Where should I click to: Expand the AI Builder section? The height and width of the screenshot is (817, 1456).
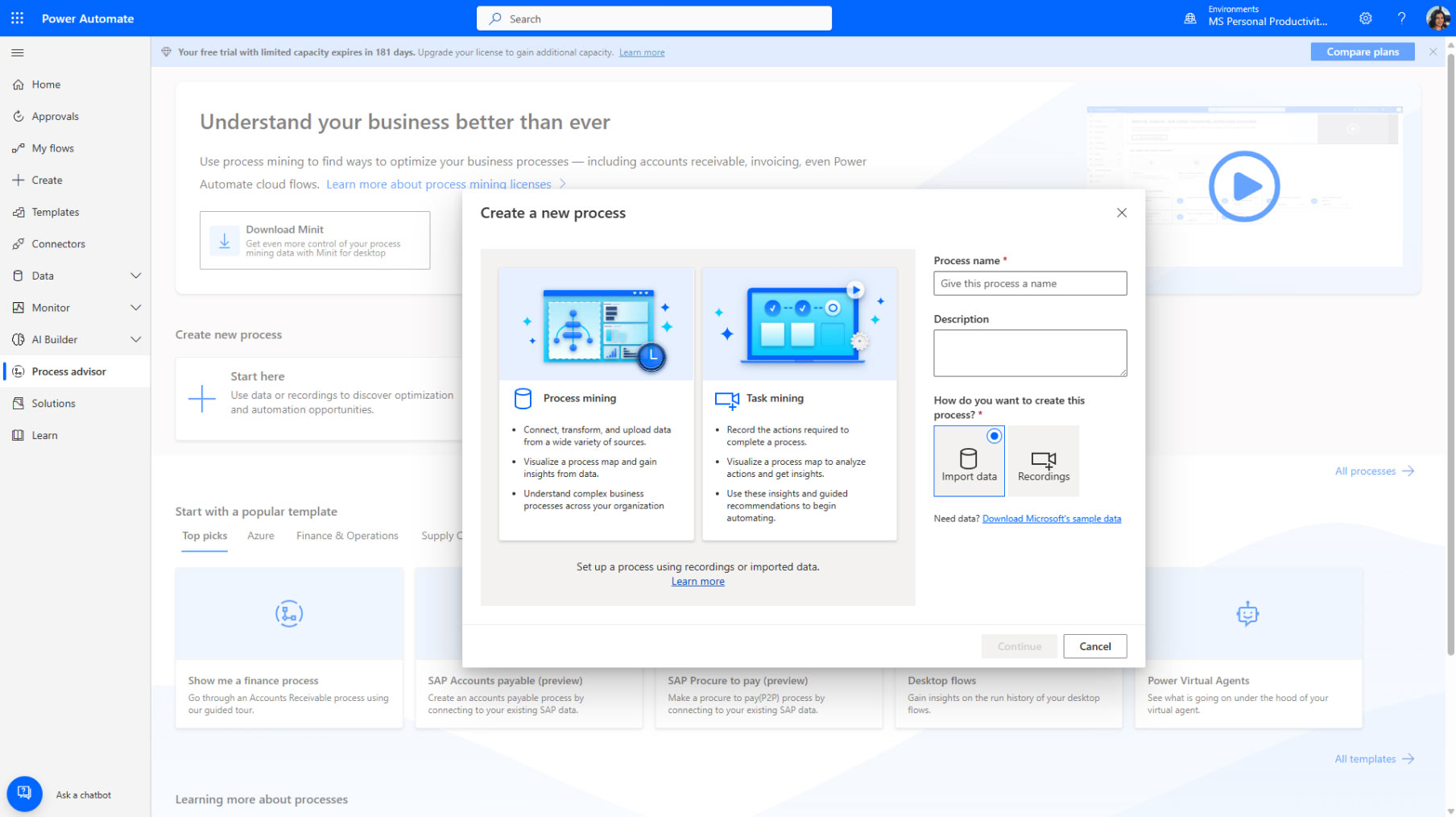click(75, 339)
